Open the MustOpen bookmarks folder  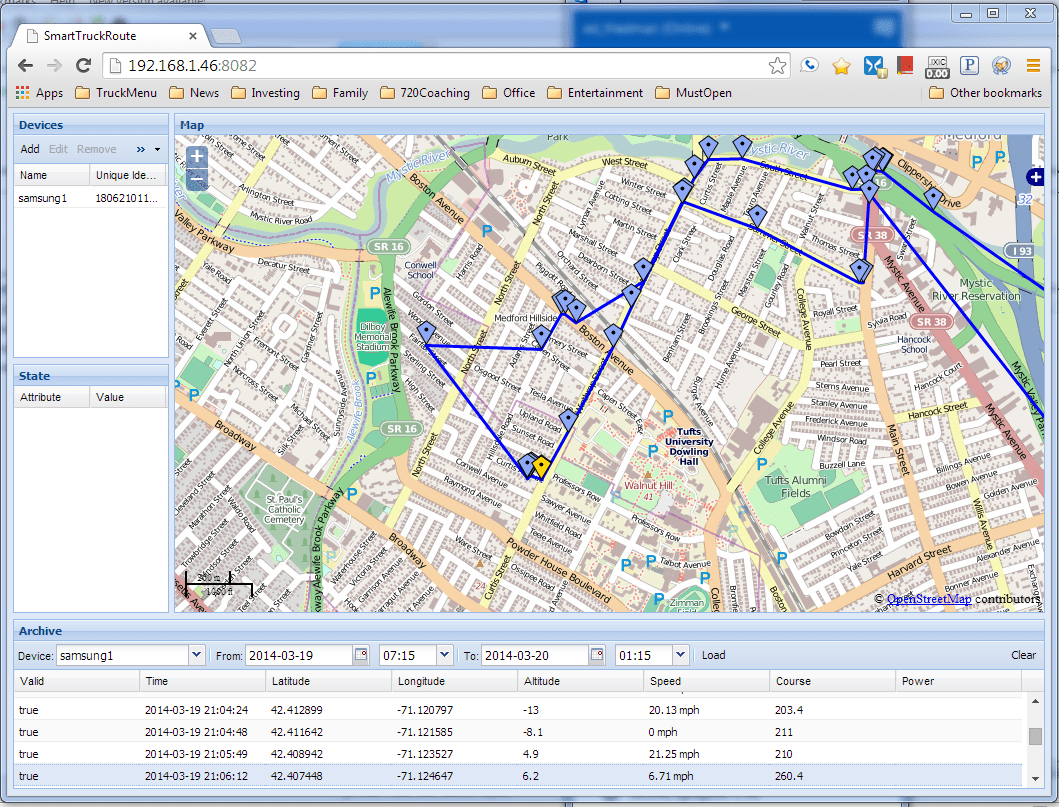(694, 93)
